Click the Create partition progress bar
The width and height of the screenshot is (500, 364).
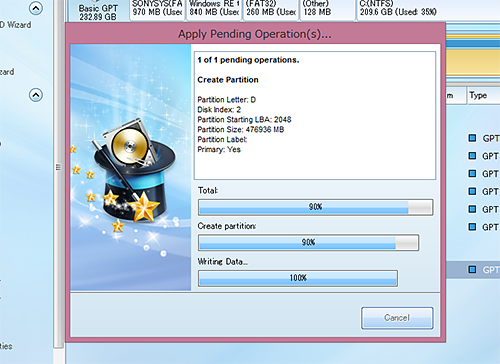pyautogui.click(x=308, y=242)
